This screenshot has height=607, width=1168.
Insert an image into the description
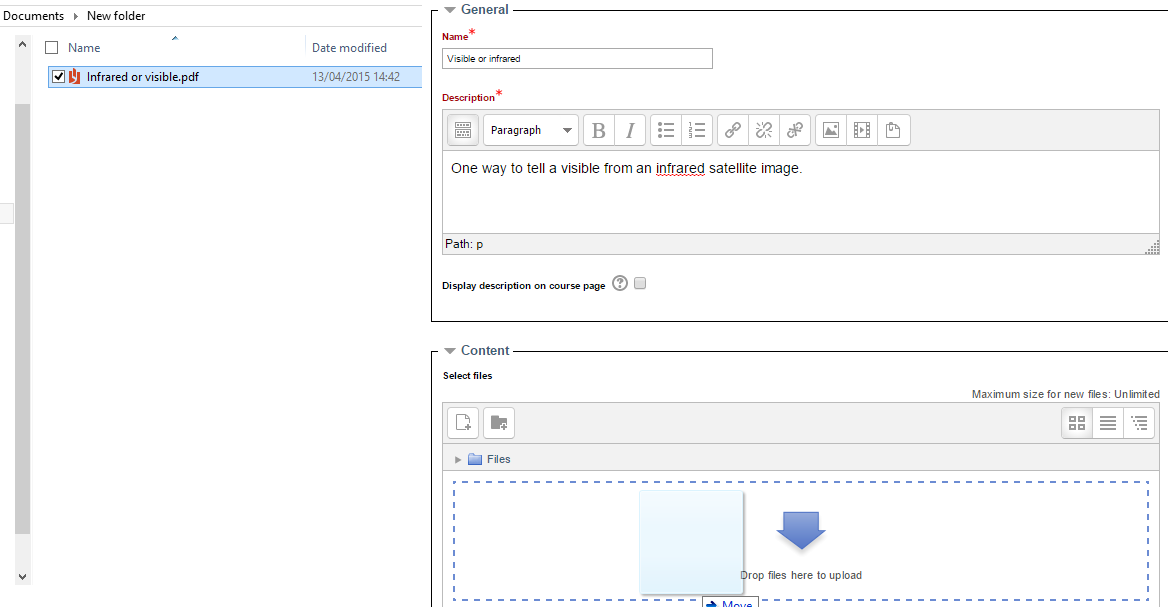click(830, 130)
